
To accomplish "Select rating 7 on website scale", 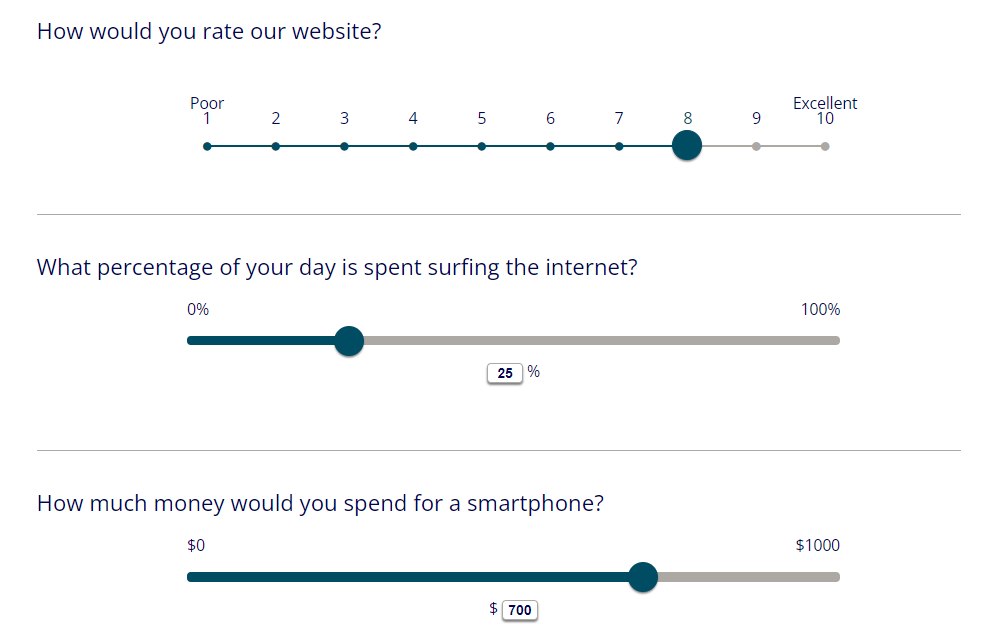I will (619, 146).
